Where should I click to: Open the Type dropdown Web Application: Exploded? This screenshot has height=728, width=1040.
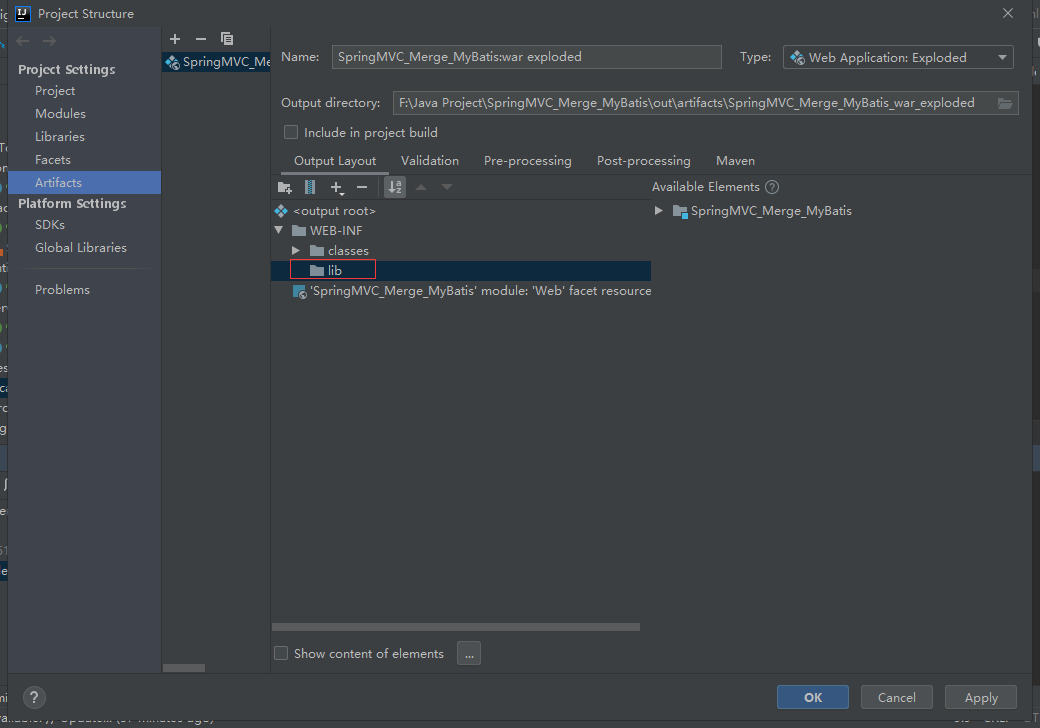click(898, 58)
